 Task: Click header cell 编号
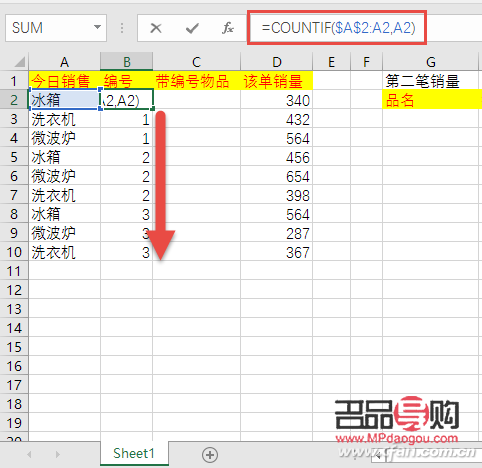click(127, 81)
